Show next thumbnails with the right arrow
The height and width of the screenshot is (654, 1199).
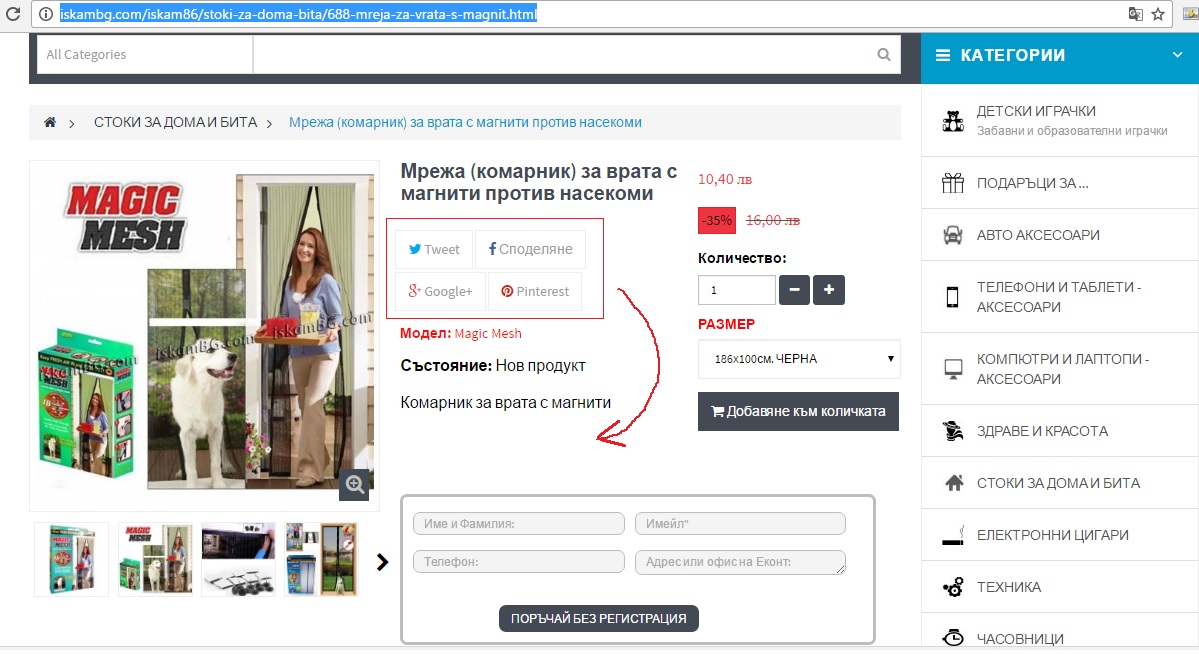click(x=382, y=562)
